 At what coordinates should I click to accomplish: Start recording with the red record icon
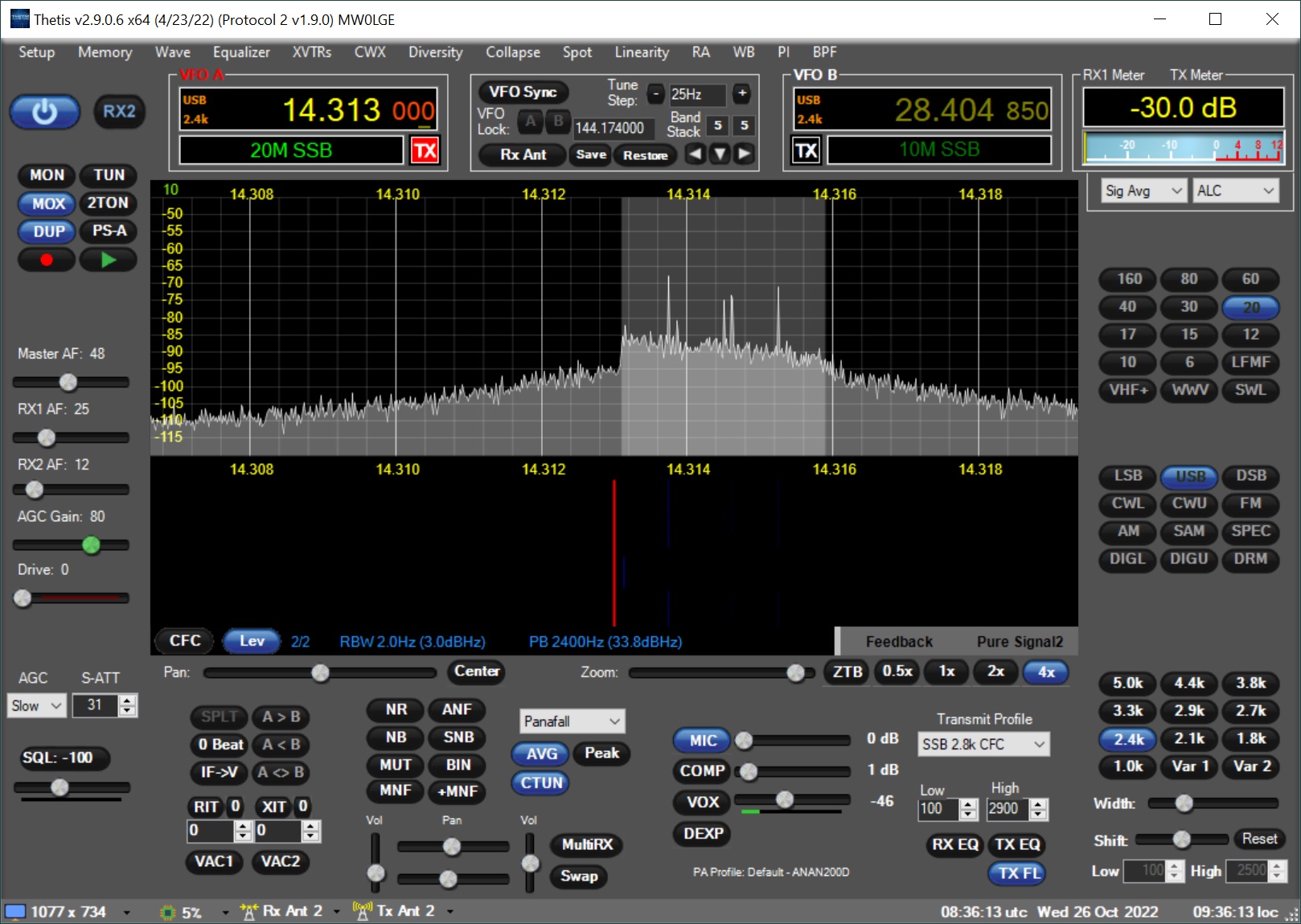[x=46, y=259]
